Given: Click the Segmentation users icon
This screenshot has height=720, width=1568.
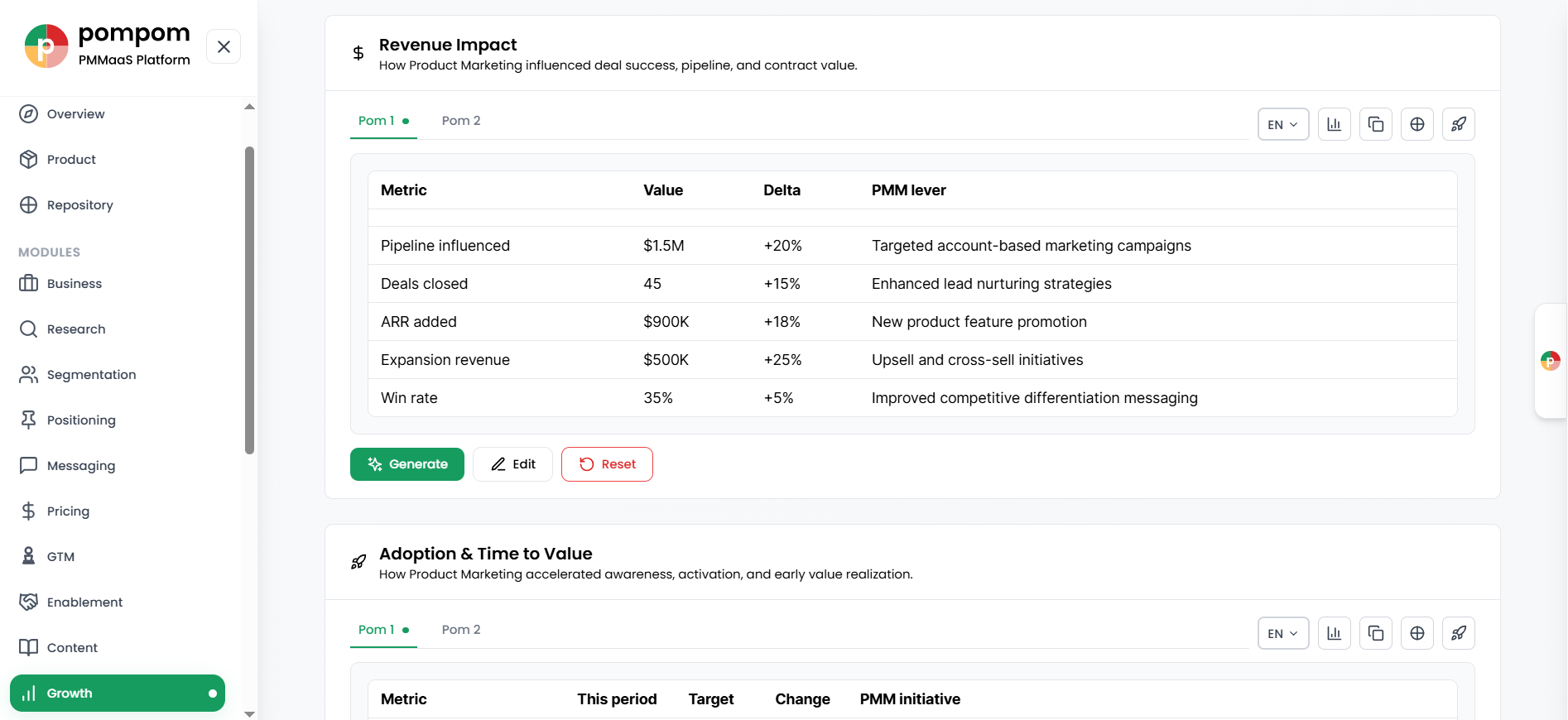Looking at the screenshot, I should tap(29, 375).
